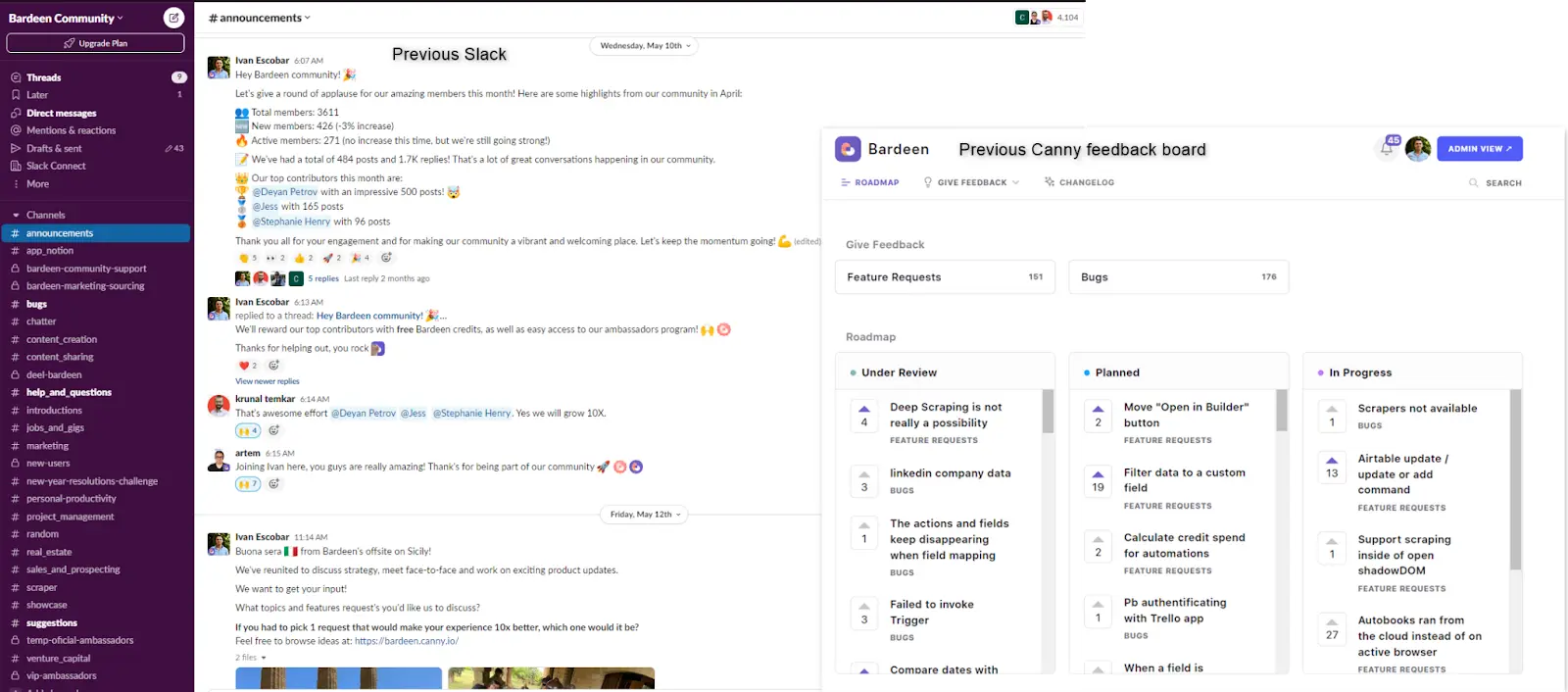Click krunal temkar's avatar
This screenshot has height=692, width=1568.
(x=219, y=405)
